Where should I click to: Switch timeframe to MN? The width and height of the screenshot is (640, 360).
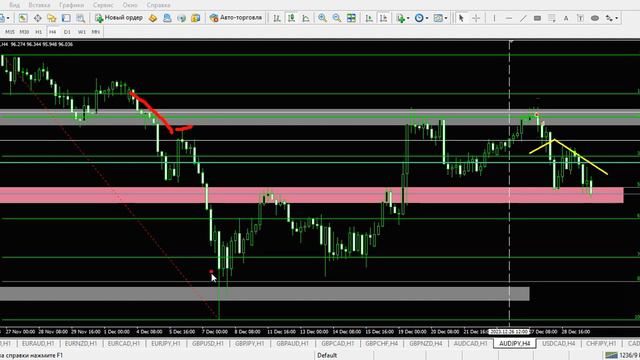[x=96, y=32]
